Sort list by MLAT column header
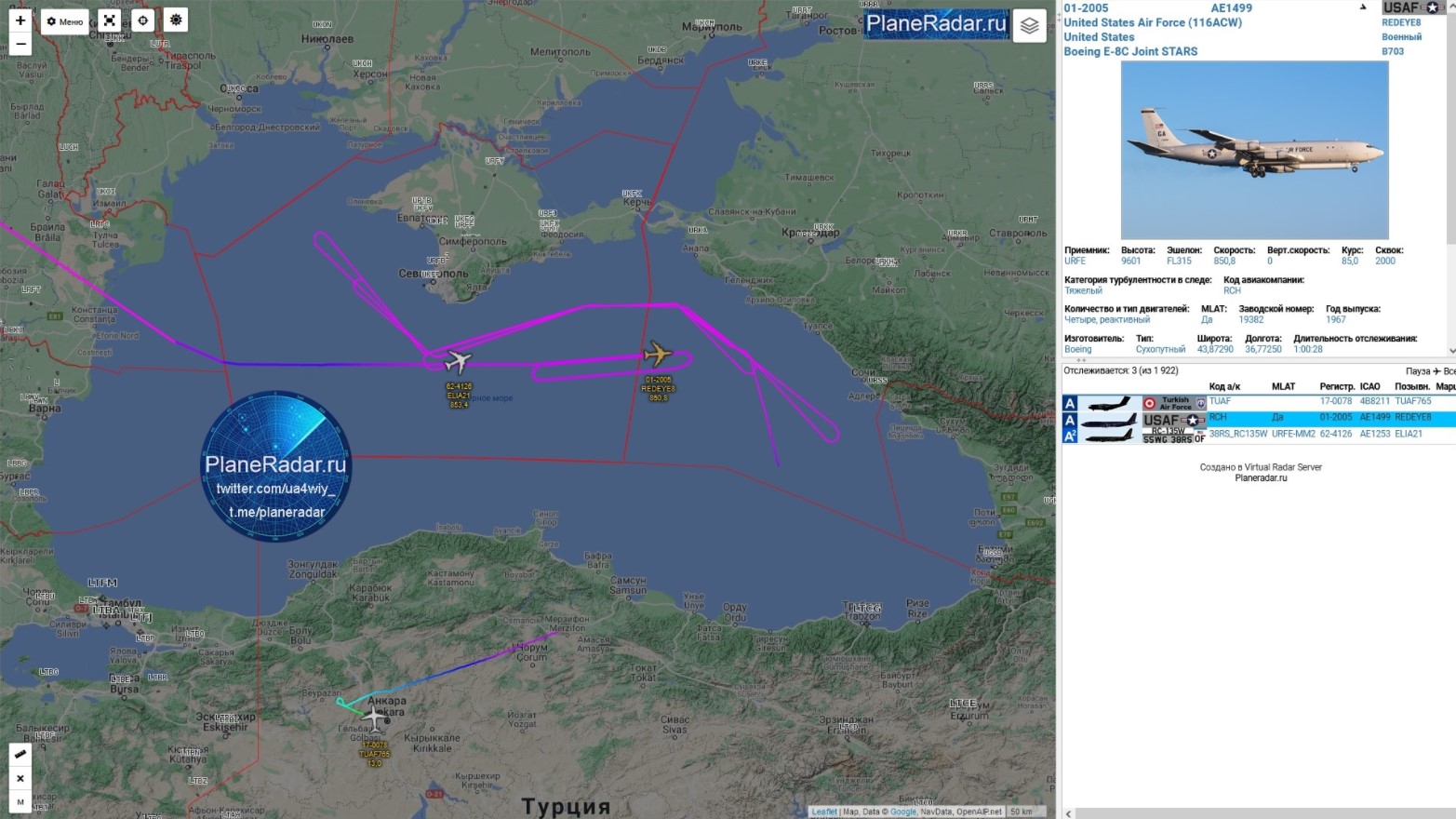 point(1283,386)
